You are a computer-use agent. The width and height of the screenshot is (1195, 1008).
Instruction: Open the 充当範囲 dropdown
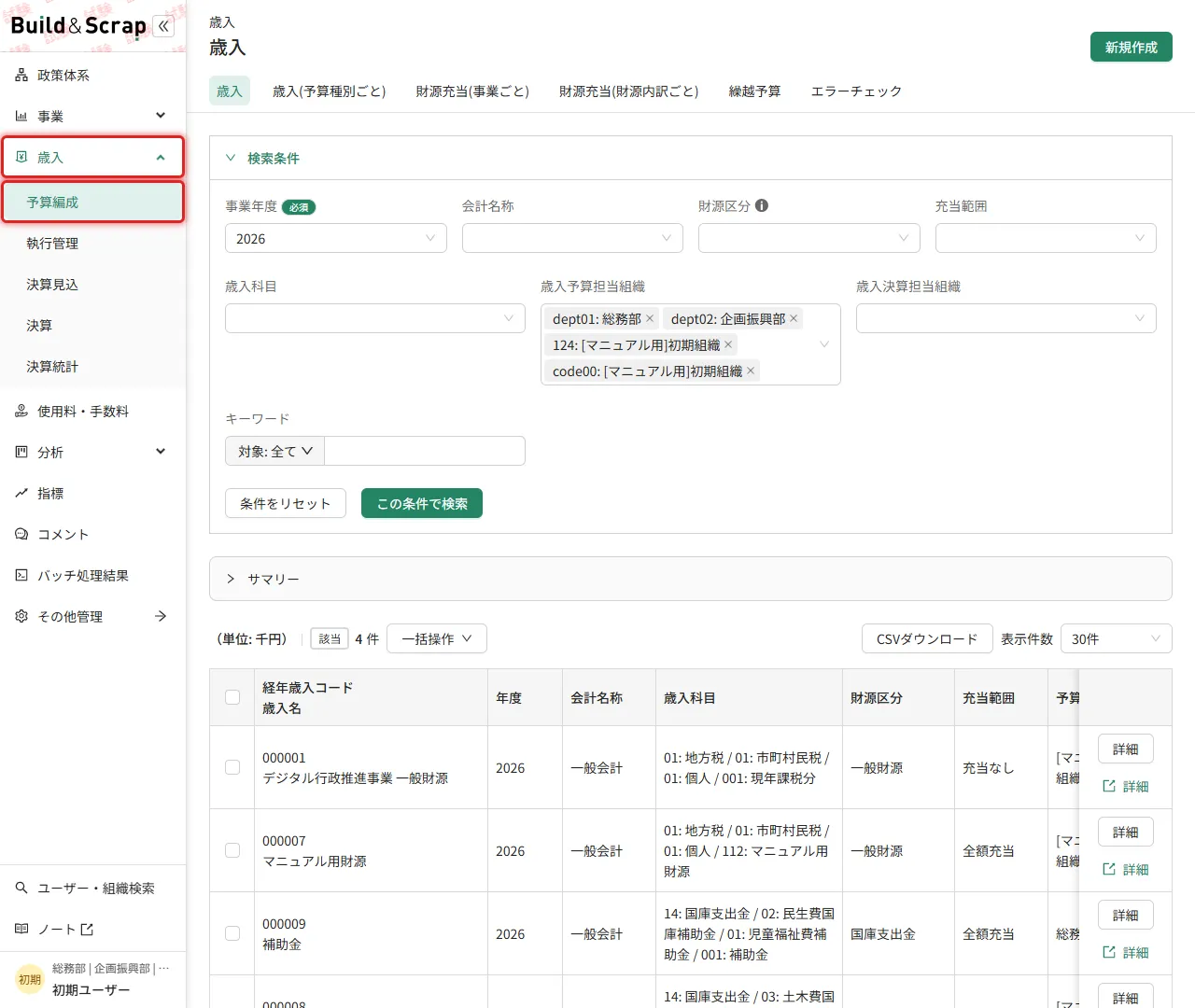(1046, 239)
